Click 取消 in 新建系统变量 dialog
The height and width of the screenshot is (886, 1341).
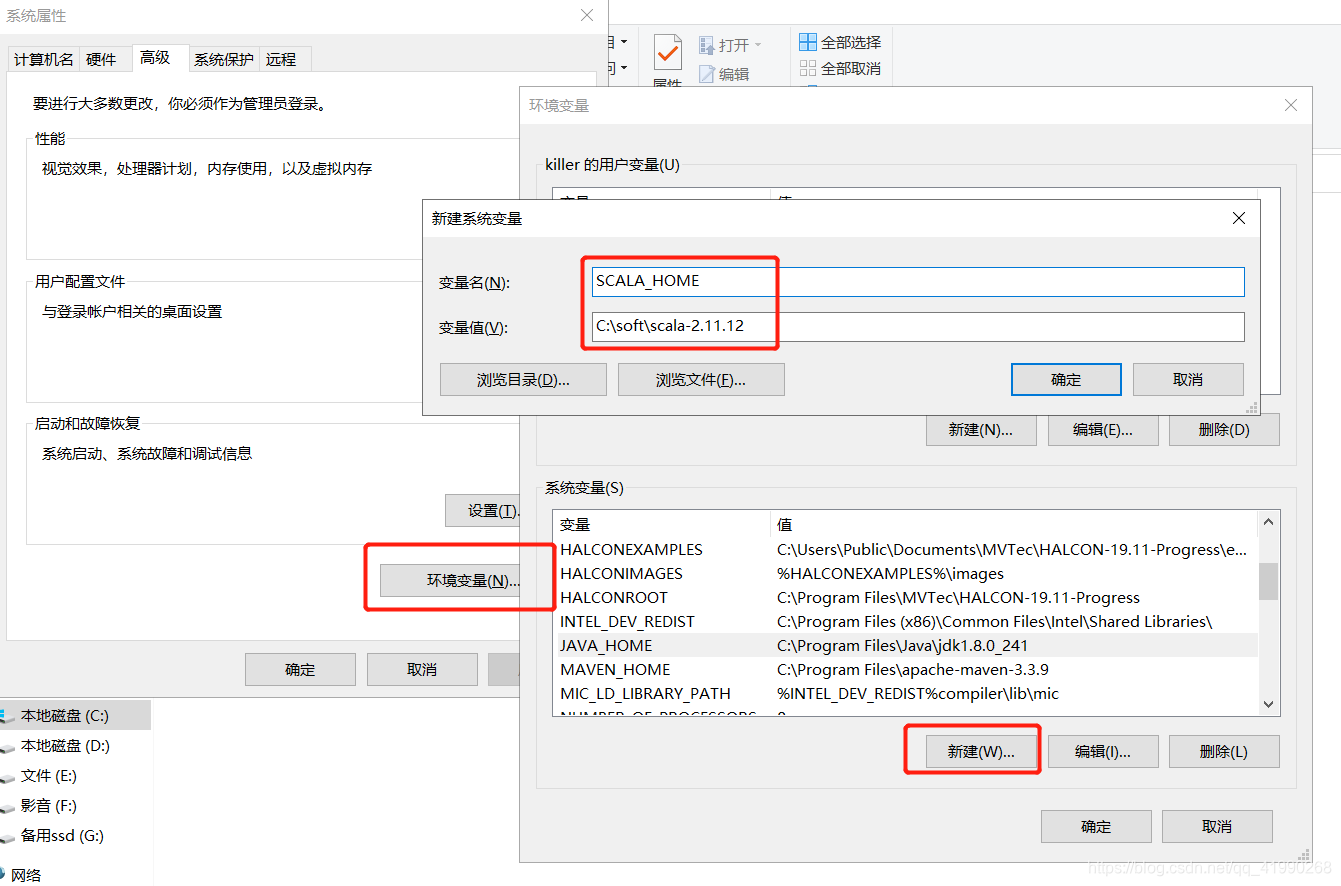tap(1188, 380)
